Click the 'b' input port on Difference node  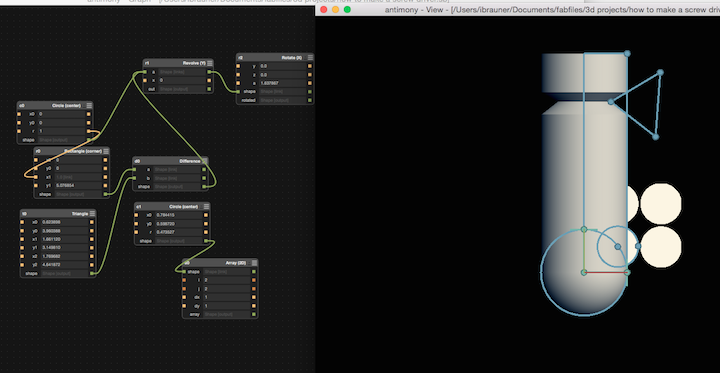tap(135, 178)
